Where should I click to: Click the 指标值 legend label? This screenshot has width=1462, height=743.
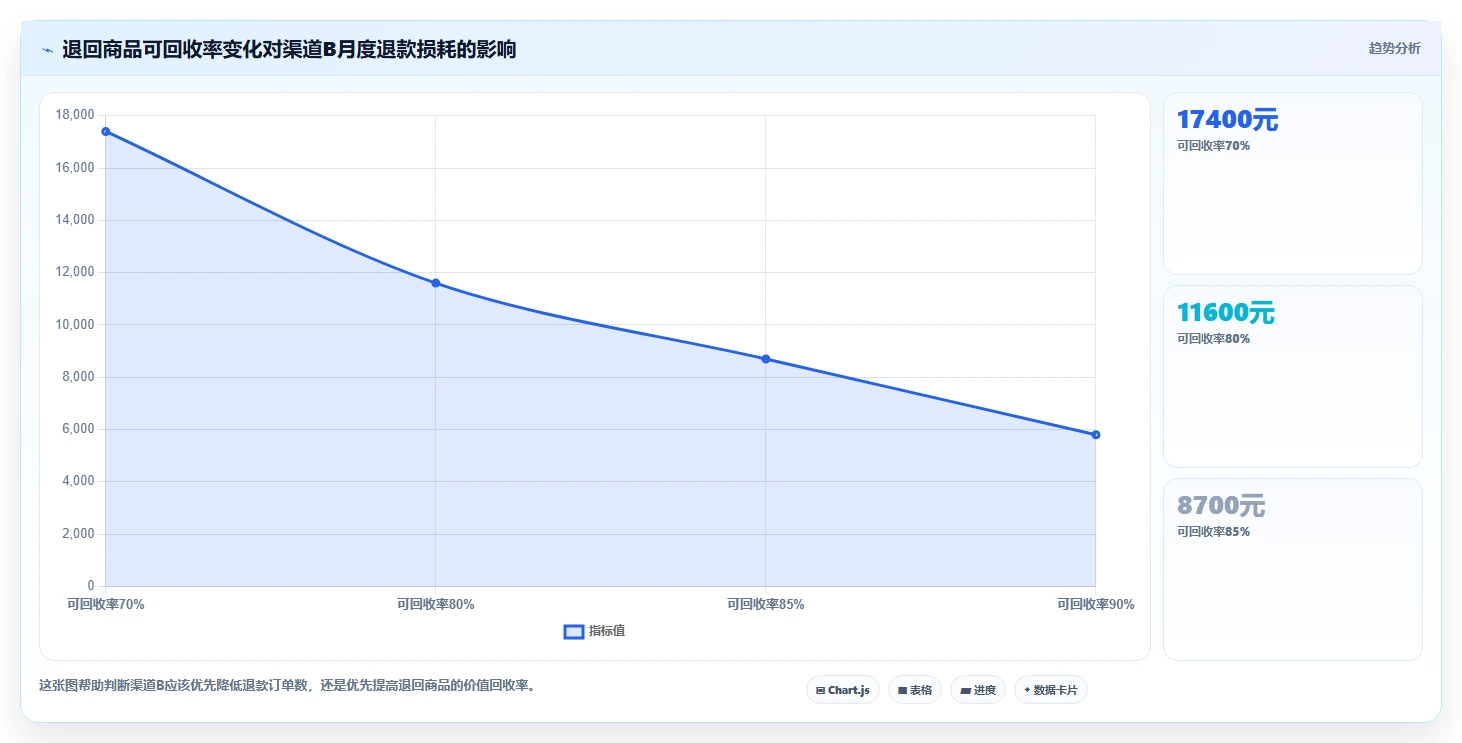[x=607, y=631]
